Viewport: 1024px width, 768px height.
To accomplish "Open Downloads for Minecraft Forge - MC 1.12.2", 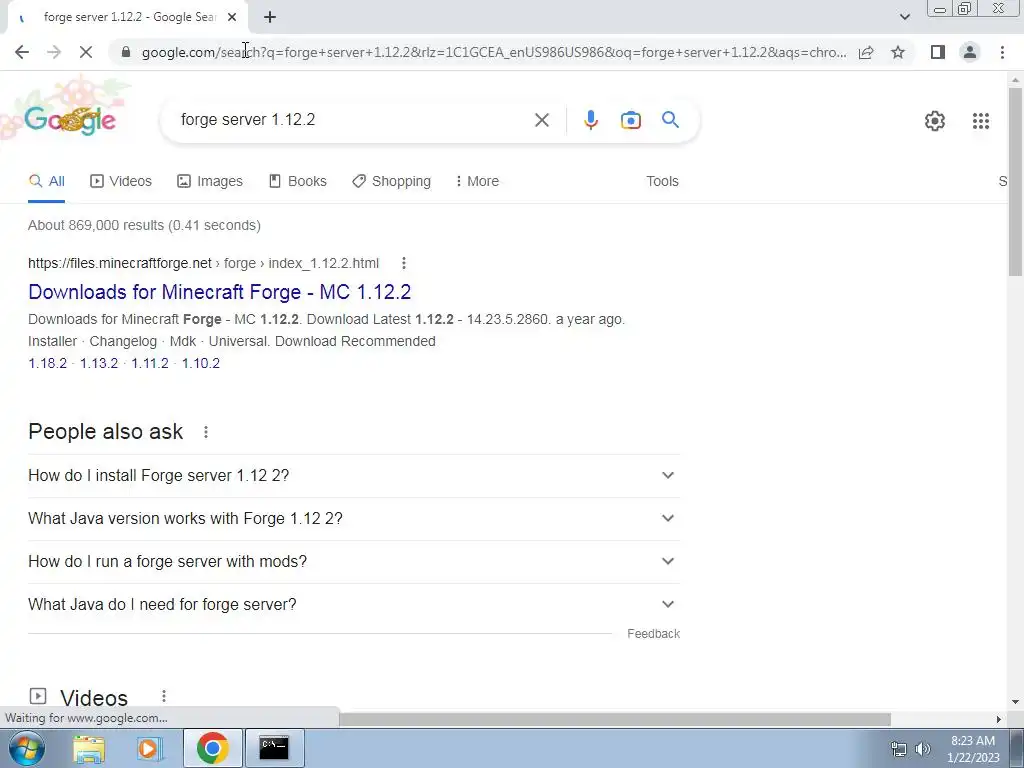I will tap(219, 292).
